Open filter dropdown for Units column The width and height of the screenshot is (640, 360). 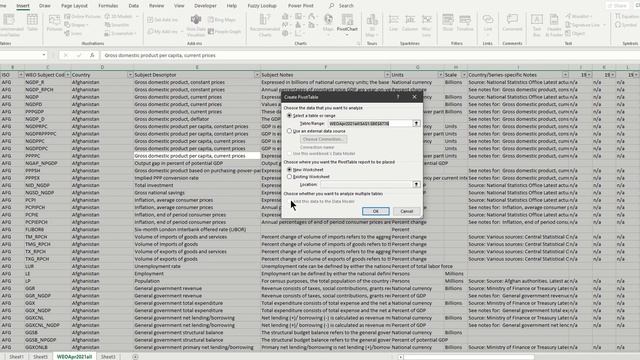pyautogui.click(x=440, y=75)
